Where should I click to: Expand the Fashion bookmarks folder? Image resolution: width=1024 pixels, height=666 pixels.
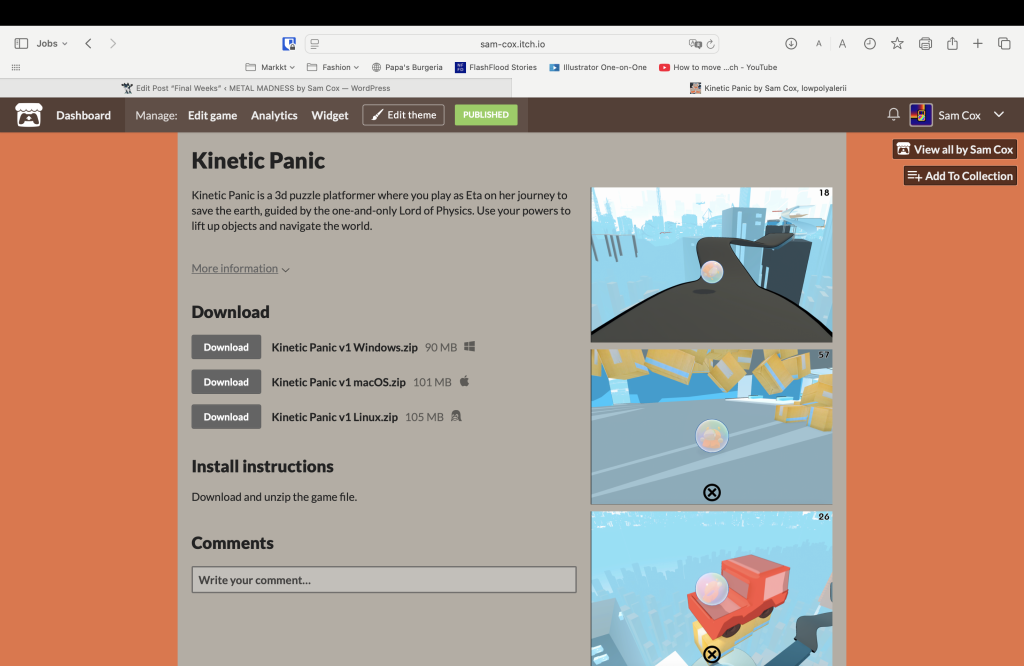pyautogui.click(x=333, y=67)
